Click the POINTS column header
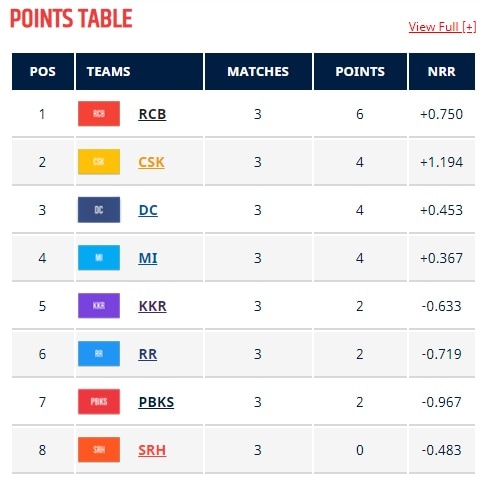 (360, 71)
